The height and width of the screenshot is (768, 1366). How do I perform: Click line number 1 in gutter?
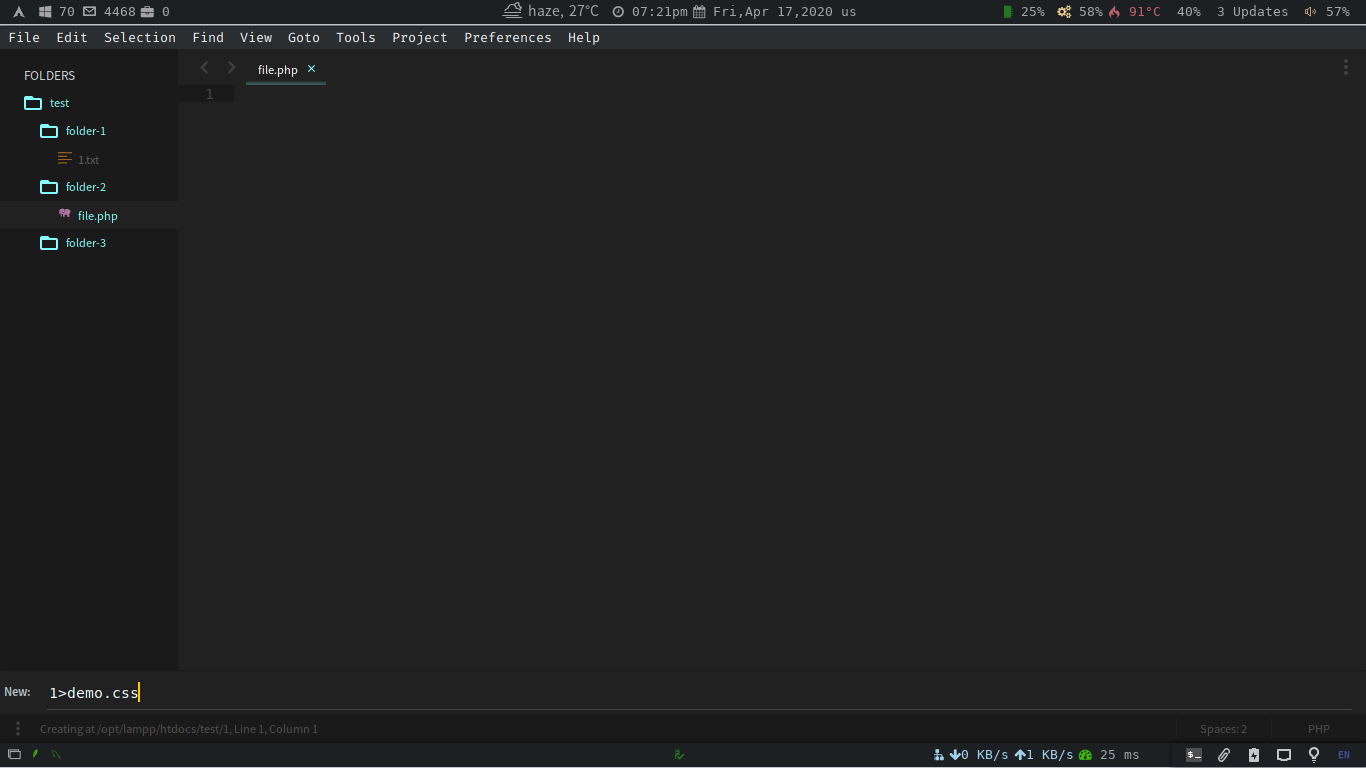(x=209, y=94)
